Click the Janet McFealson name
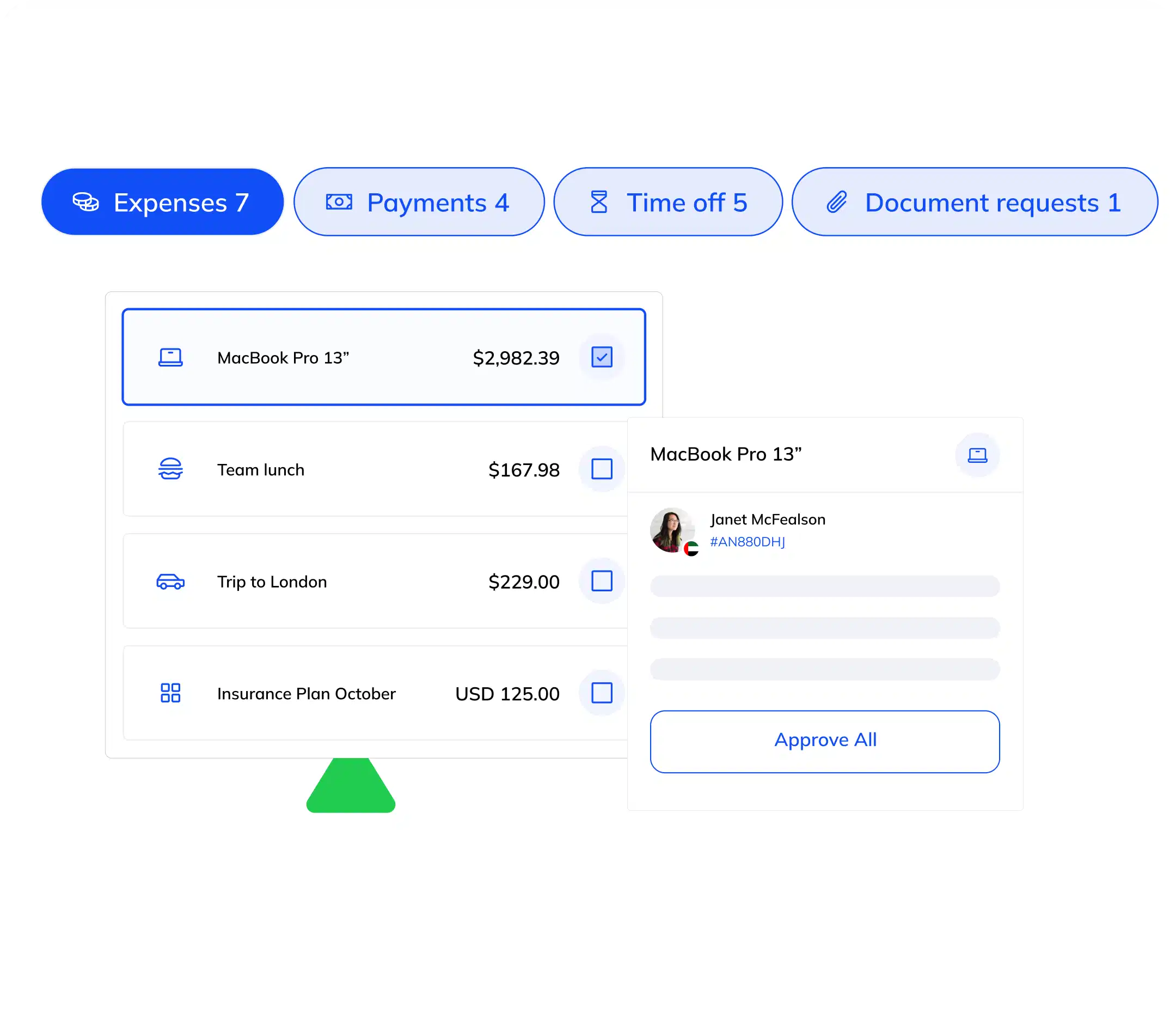This screenshot has height=1015, width=1176. pyautogui.click(x=767, y=519)
